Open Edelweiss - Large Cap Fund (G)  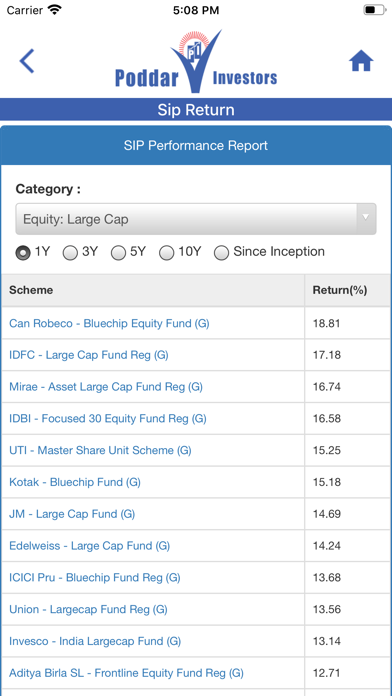[90, 546]
